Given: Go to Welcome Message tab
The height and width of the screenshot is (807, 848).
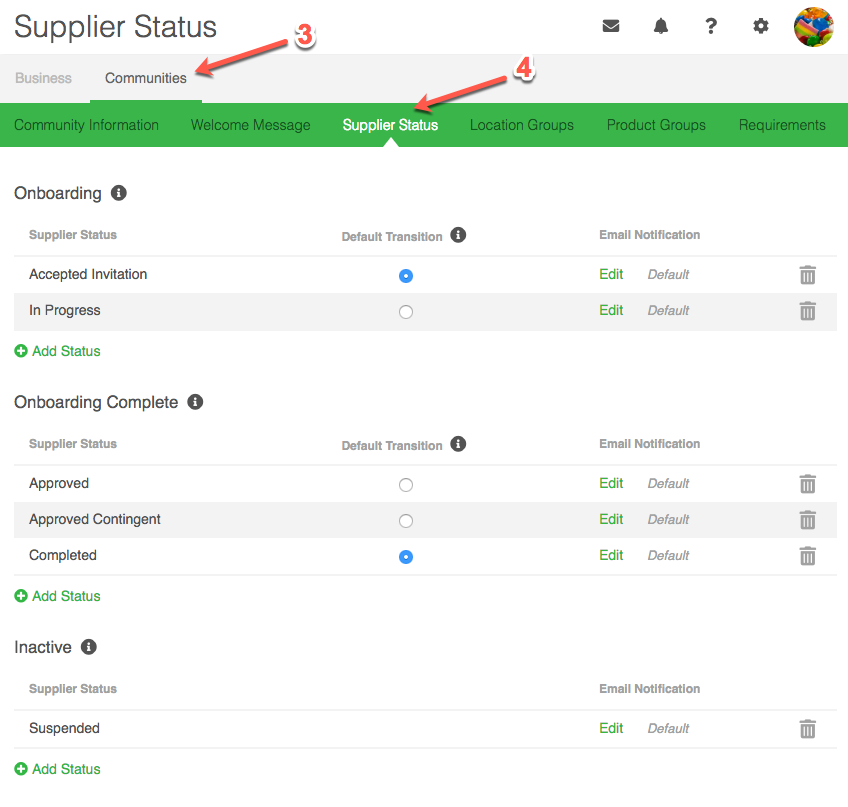Looking at the screenshot, I should [x=250, y=125].
